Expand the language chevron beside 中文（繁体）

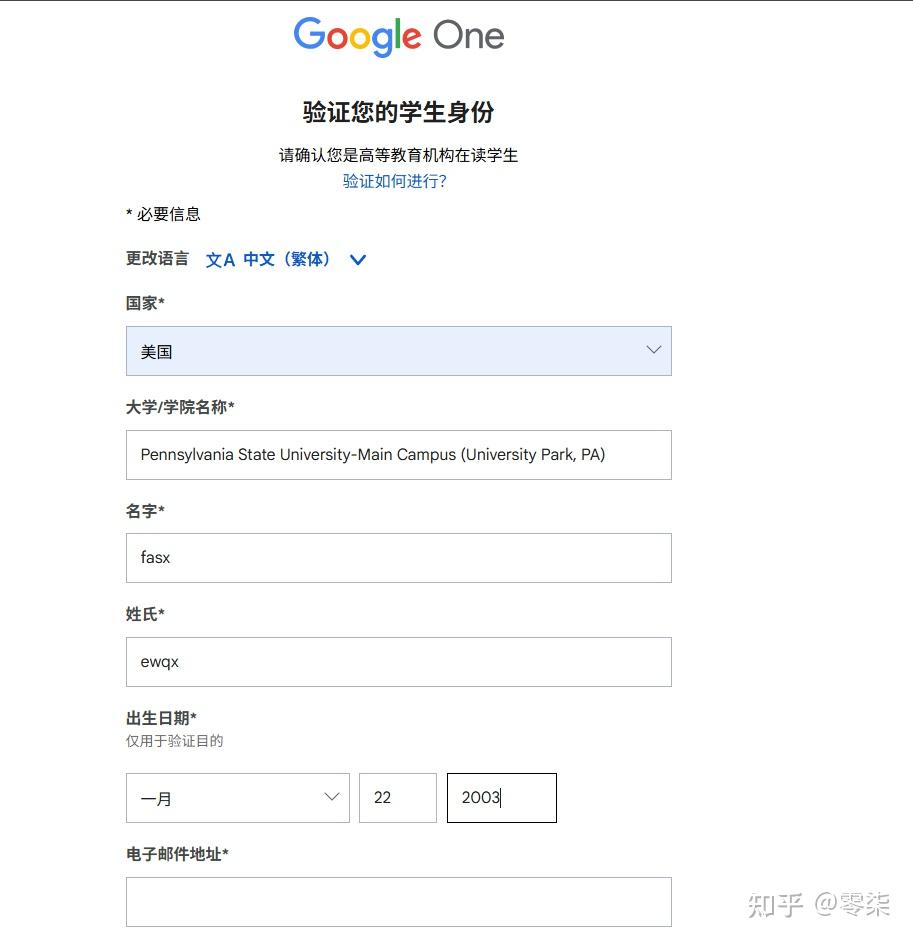point(358,260)
